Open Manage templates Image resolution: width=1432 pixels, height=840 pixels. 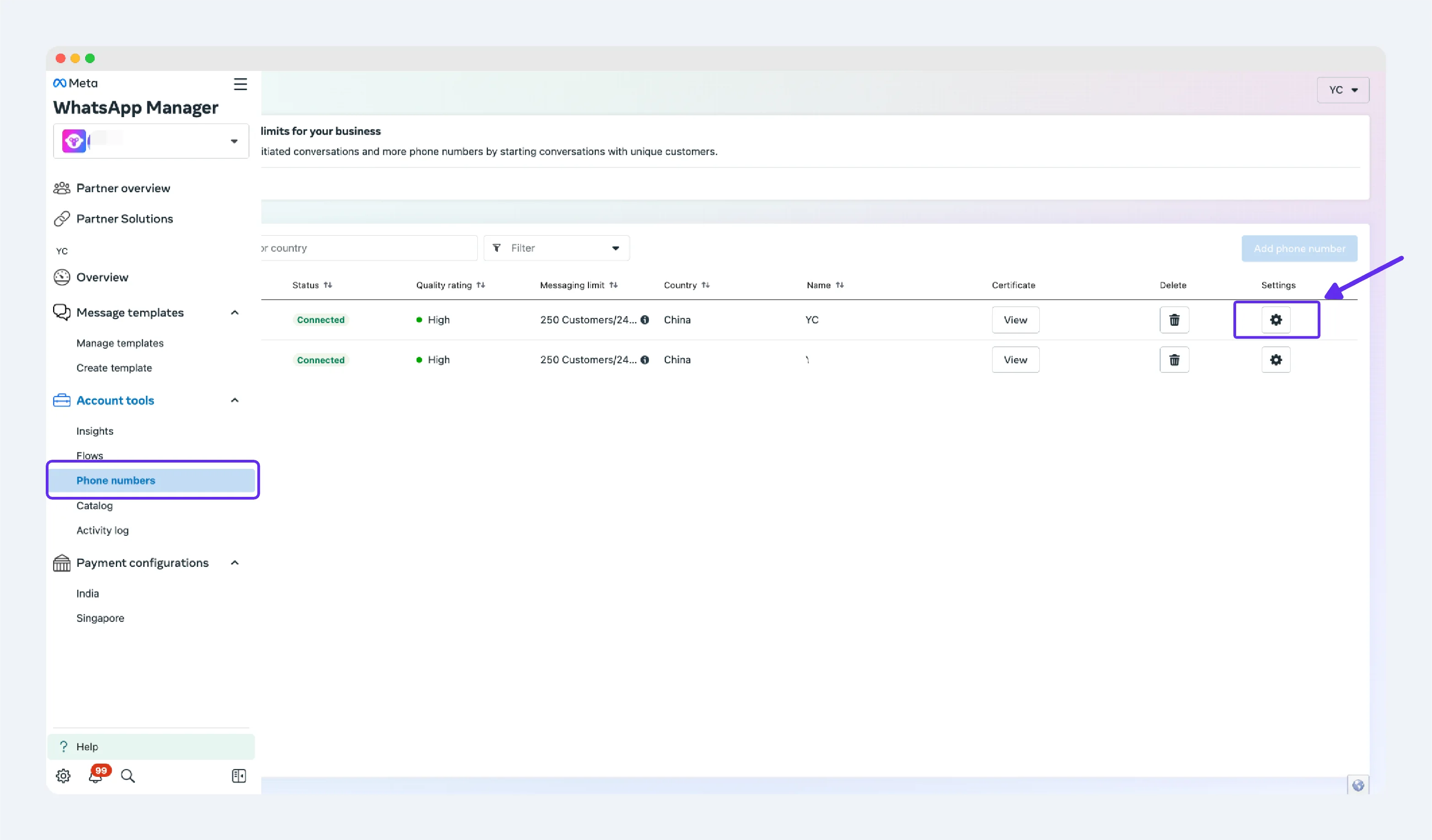click(120, 343)
